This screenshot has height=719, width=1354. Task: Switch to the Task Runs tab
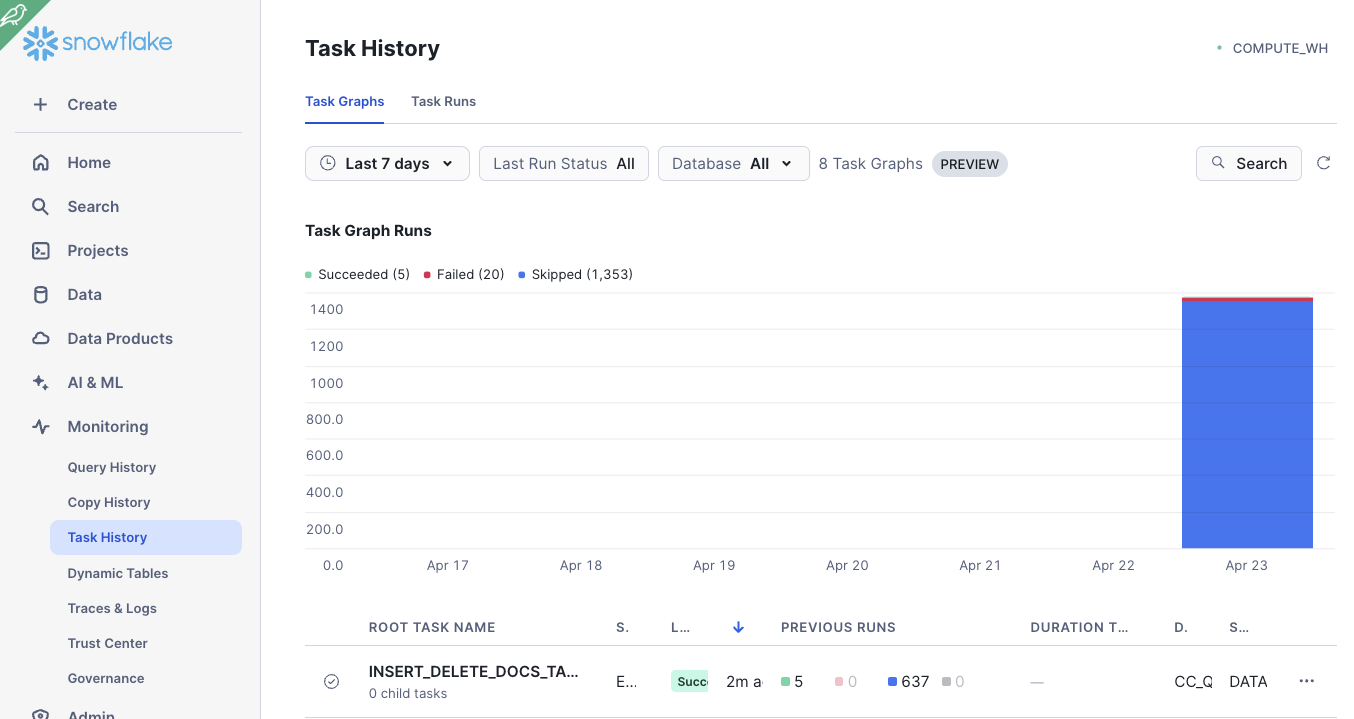443,101
